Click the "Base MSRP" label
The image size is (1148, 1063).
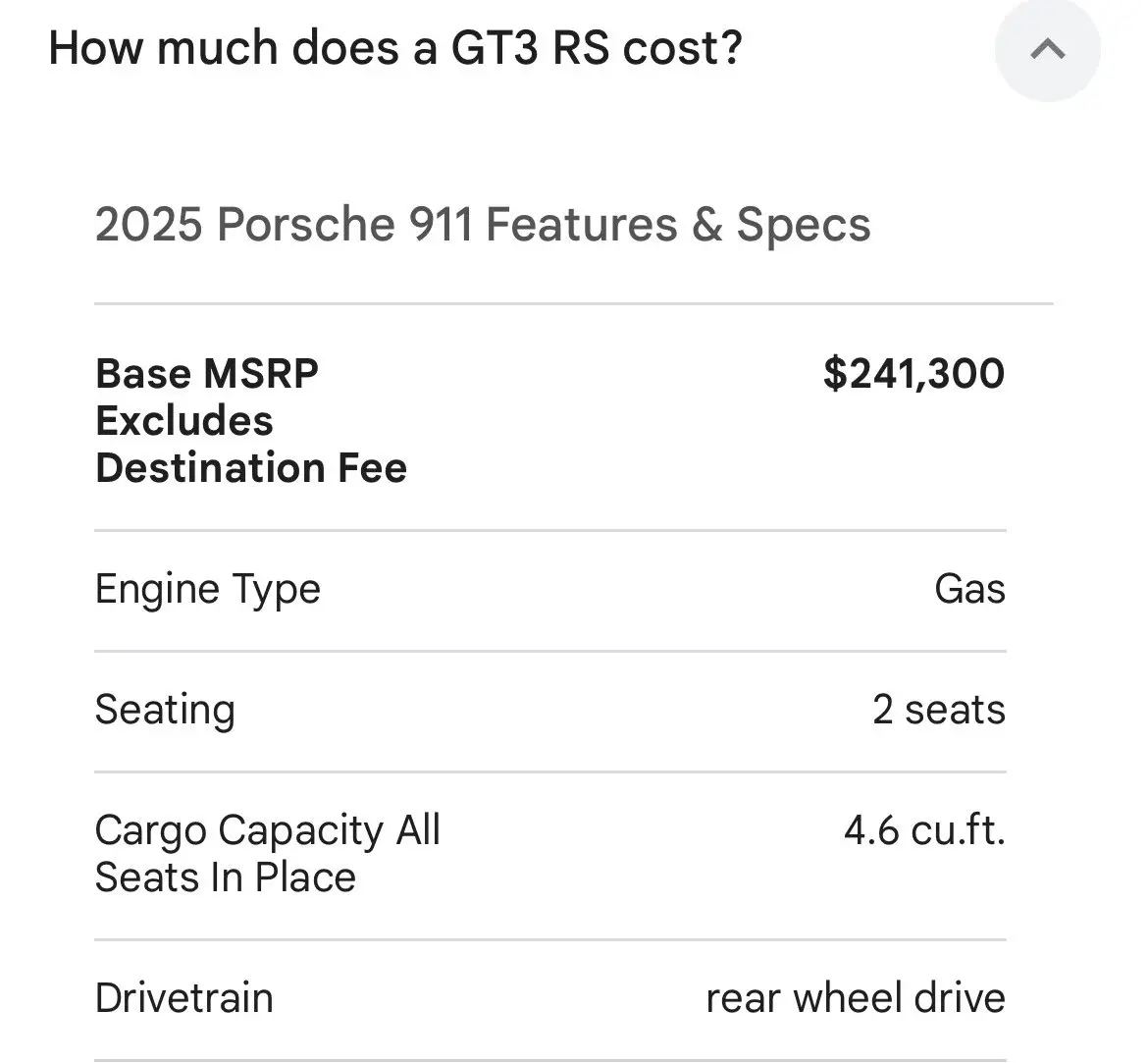[207, 374]
